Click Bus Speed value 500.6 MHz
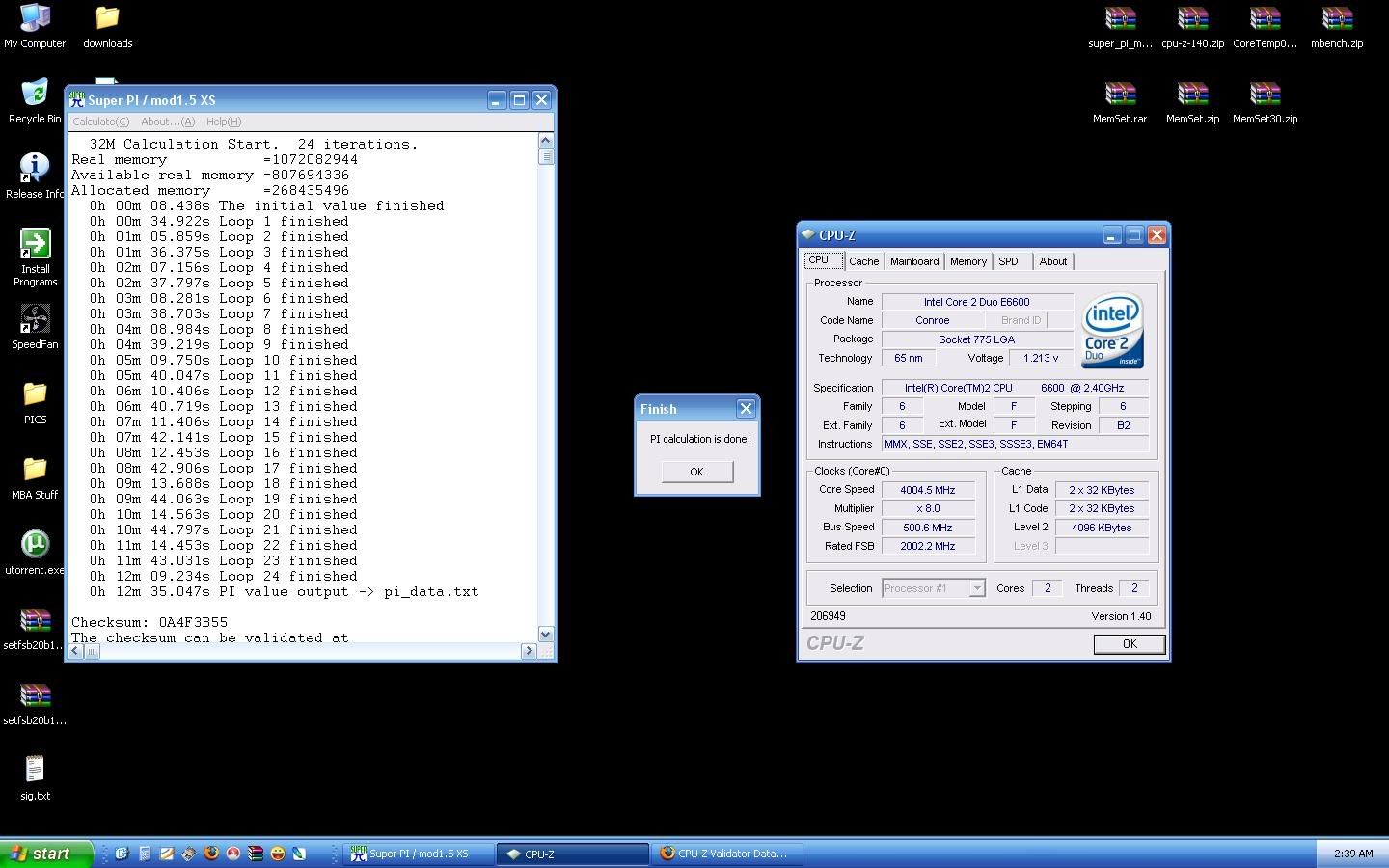Screen dimensions: 1389x868 928,528
